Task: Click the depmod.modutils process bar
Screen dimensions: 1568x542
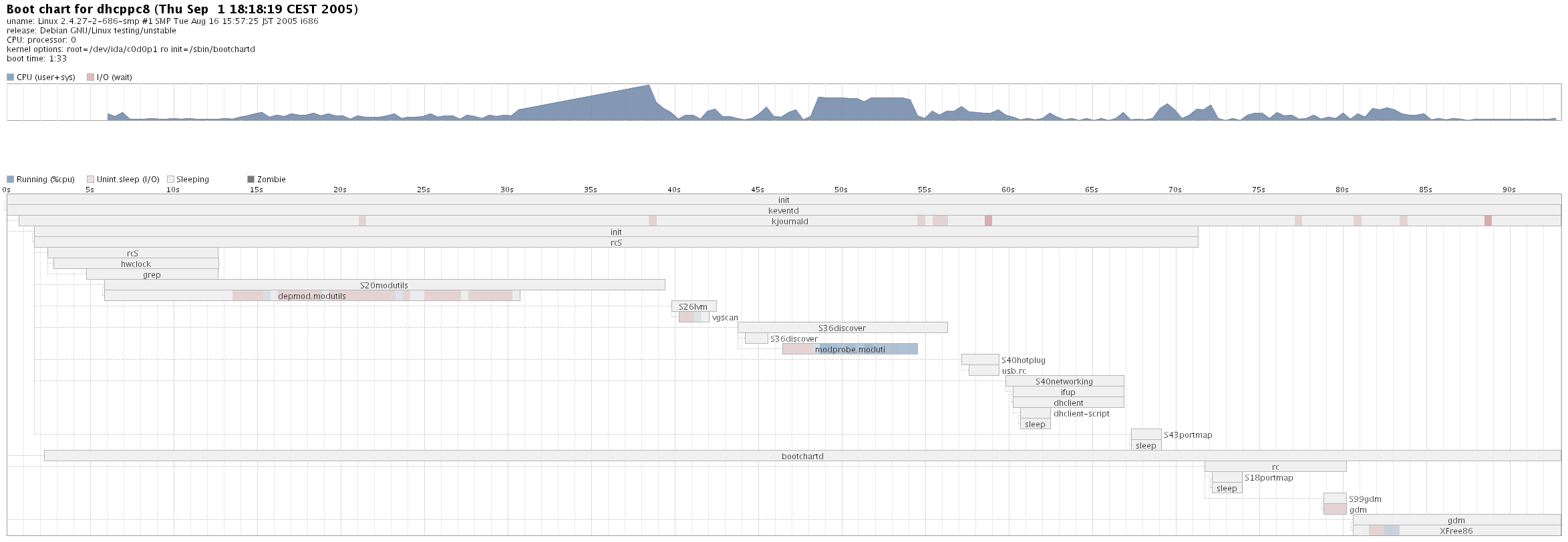Action: pyautogui.click(x=311, y=296)
